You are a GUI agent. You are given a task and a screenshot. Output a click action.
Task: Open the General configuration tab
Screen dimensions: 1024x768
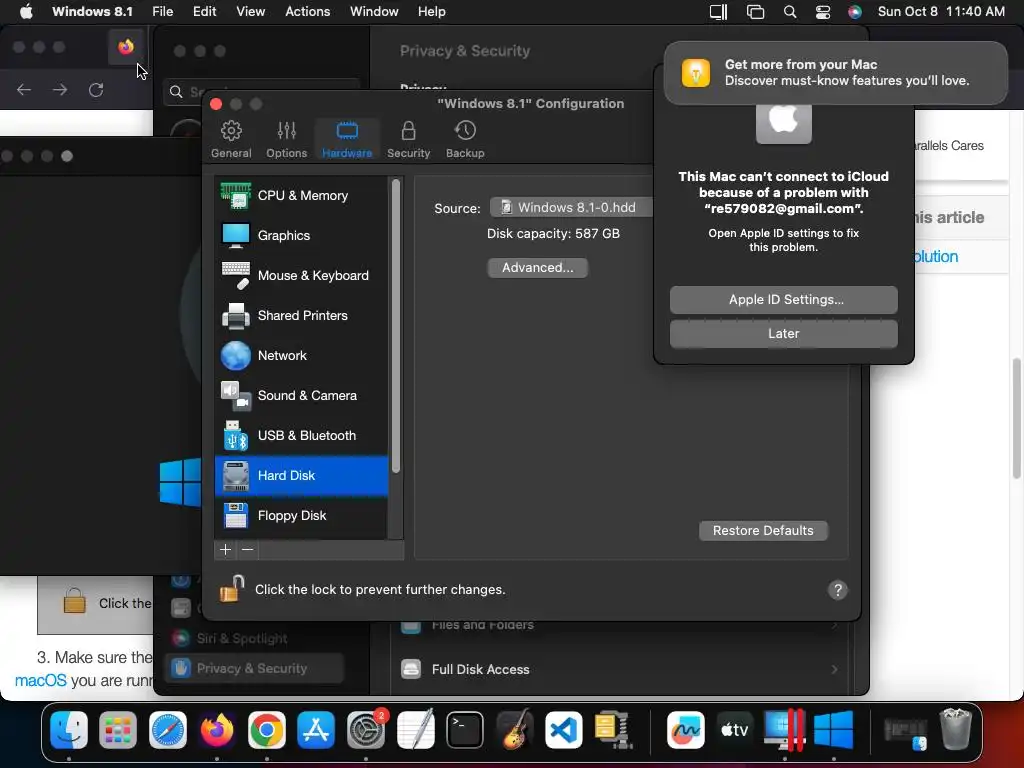pyautogui.click(x=231, y=139)
